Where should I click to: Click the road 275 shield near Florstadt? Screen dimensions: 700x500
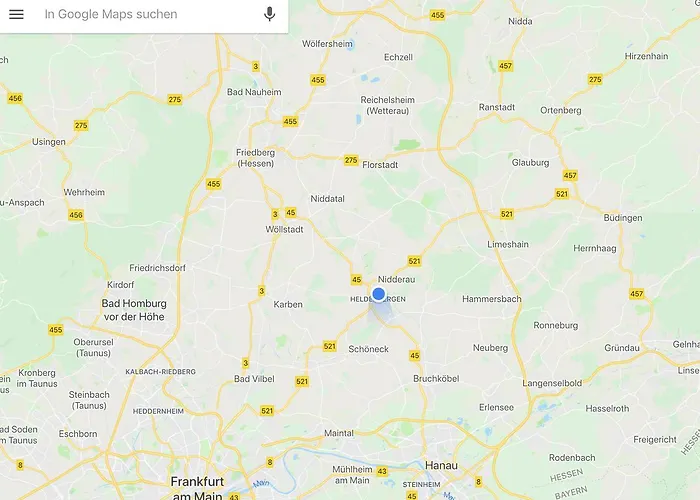[x=351, y=160]
